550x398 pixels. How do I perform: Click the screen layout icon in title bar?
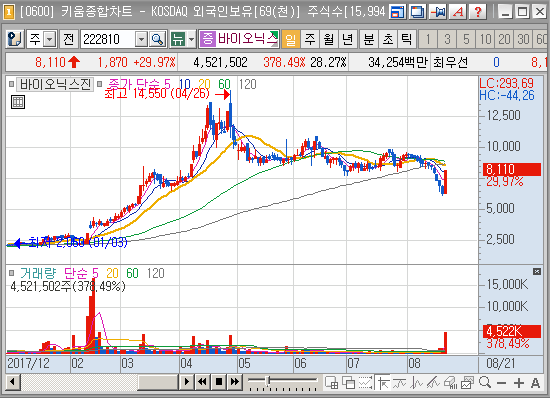coord(398,12)
